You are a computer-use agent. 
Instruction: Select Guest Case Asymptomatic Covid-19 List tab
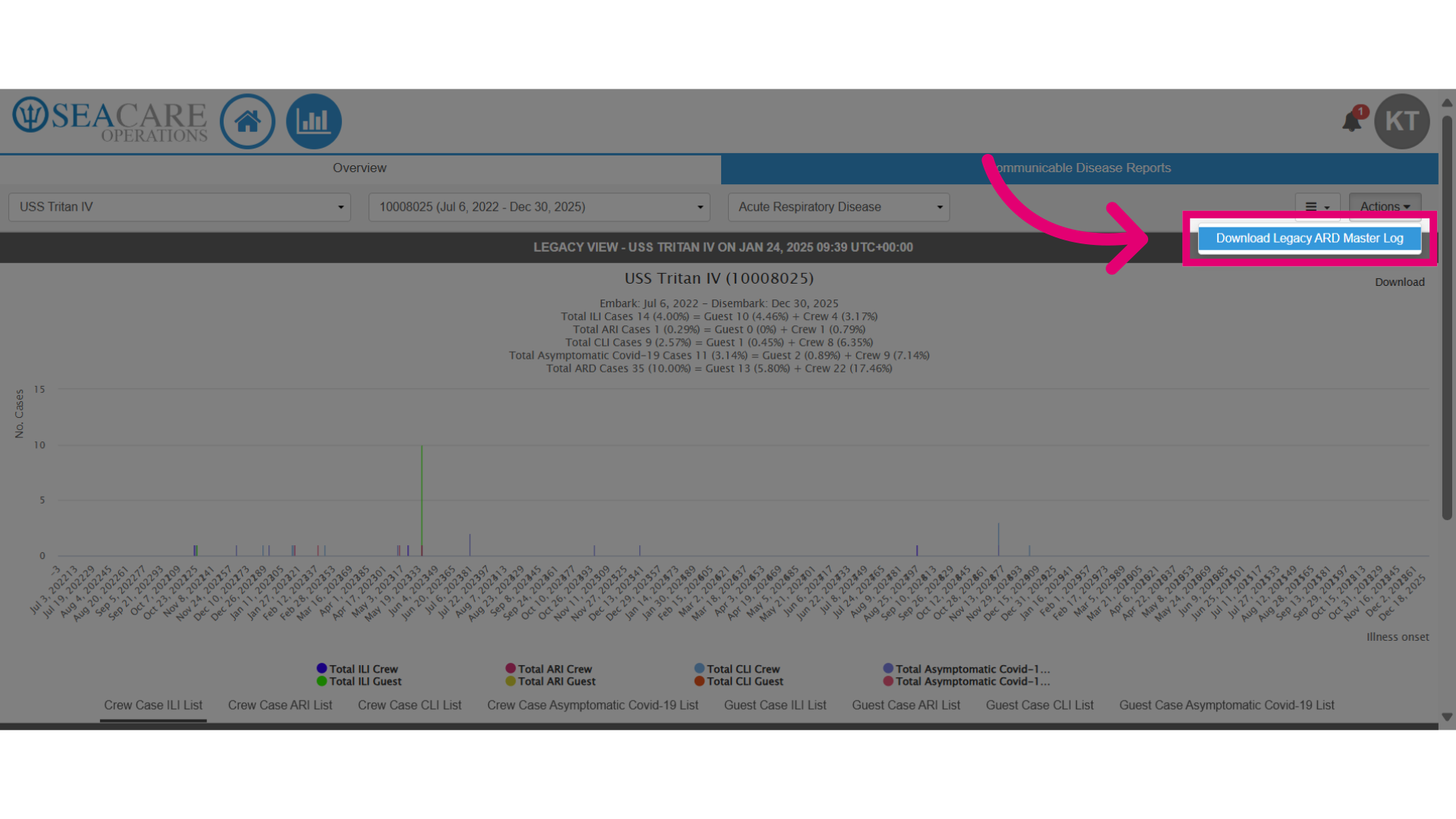(1227, 705)
